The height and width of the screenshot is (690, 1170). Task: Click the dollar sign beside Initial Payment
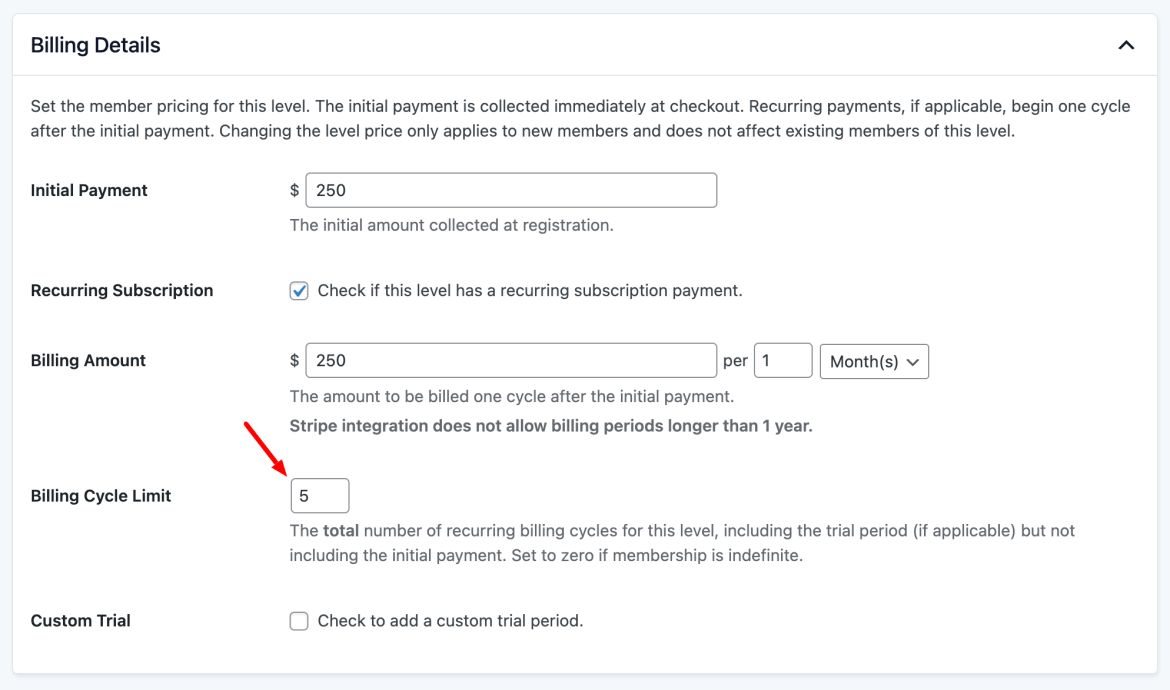[292, 190]
